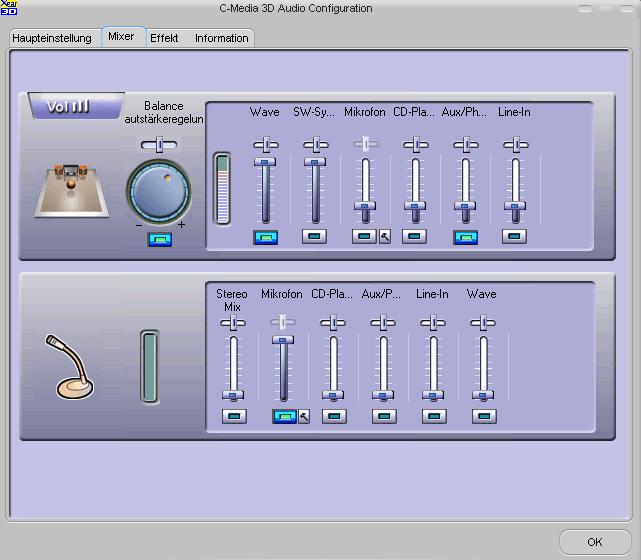
Task: Click playback SW-Synth balance slider
Action: 316,145
